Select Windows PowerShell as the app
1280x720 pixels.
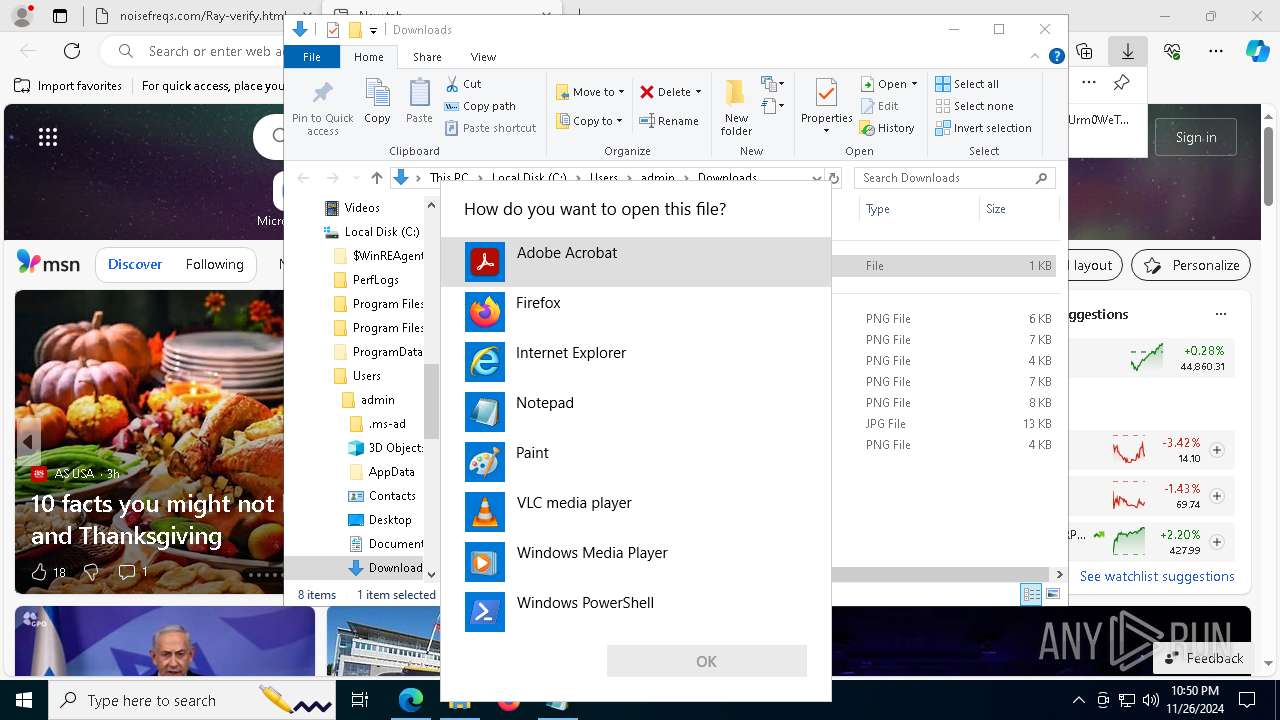pyautogui.click(x=636, y=612)
